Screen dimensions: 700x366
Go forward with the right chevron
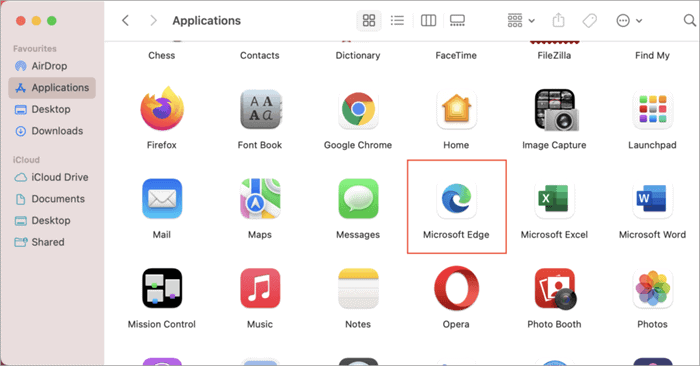(153, 21)
